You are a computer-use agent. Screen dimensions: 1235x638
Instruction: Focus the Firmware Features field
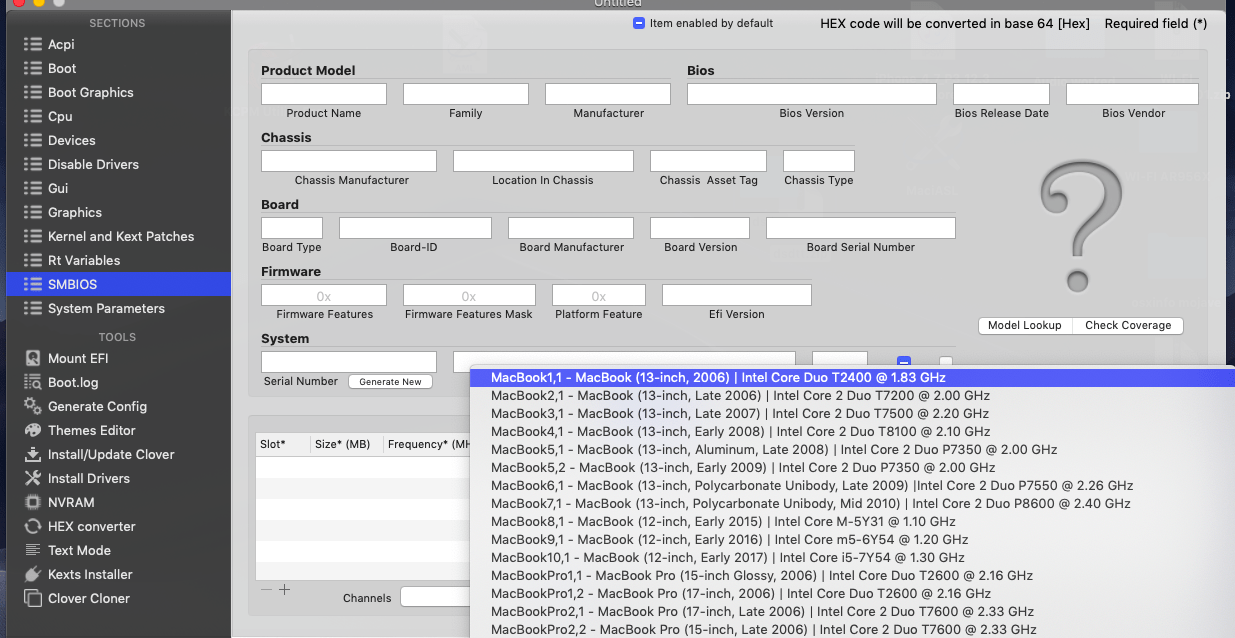[x=324, y=295]
